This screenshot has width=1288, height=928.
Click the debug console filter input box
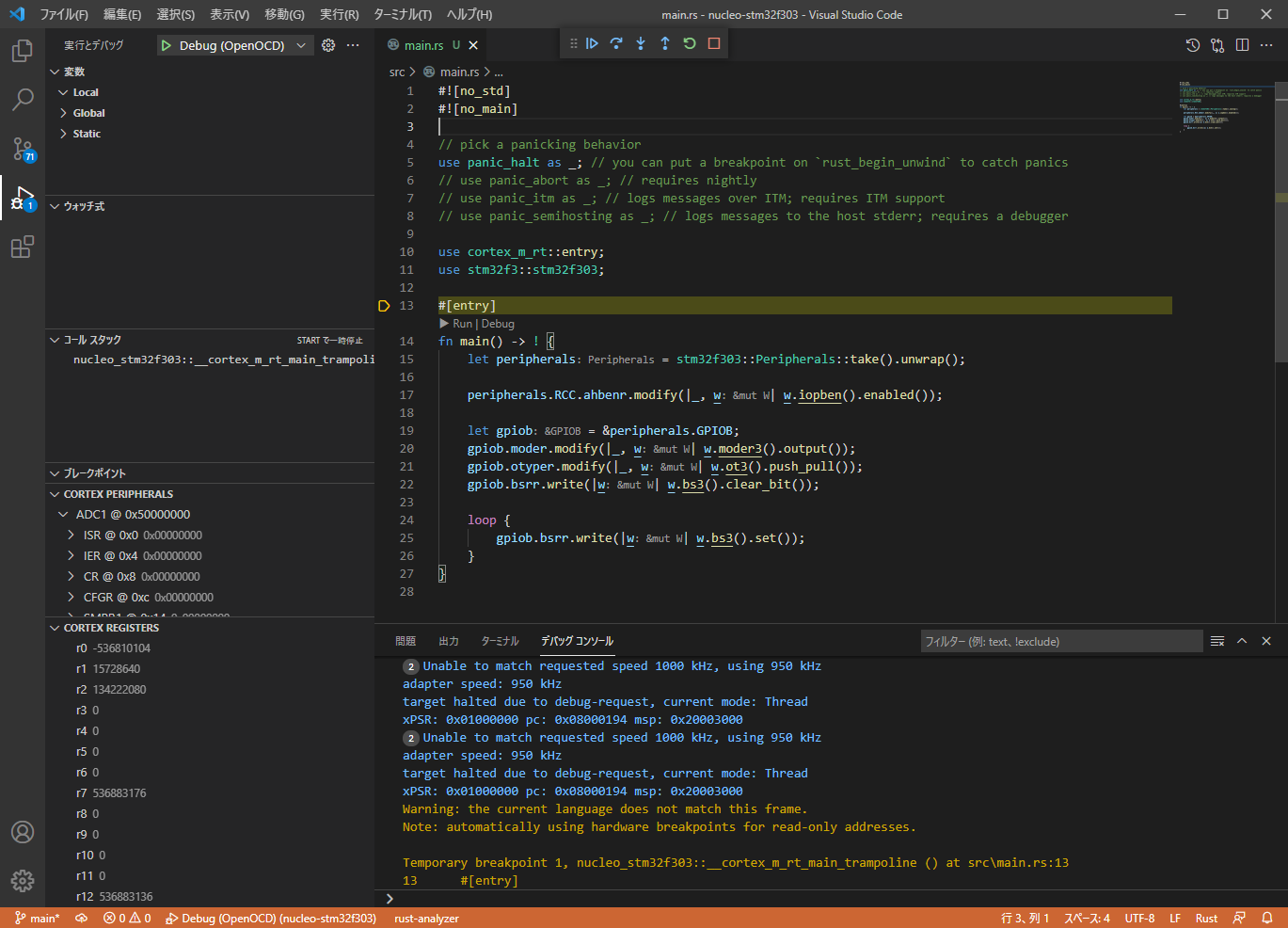pyautogui.click(x=1061, y=641)
